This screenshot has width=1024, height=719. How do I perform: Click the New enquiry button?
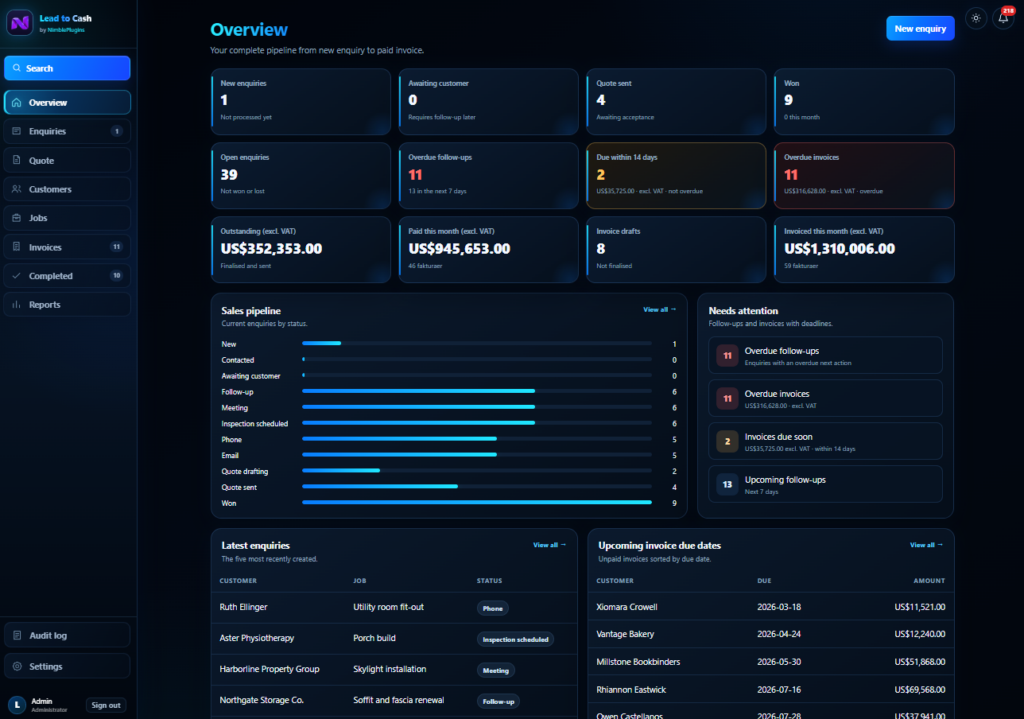[x=920, y=28]
